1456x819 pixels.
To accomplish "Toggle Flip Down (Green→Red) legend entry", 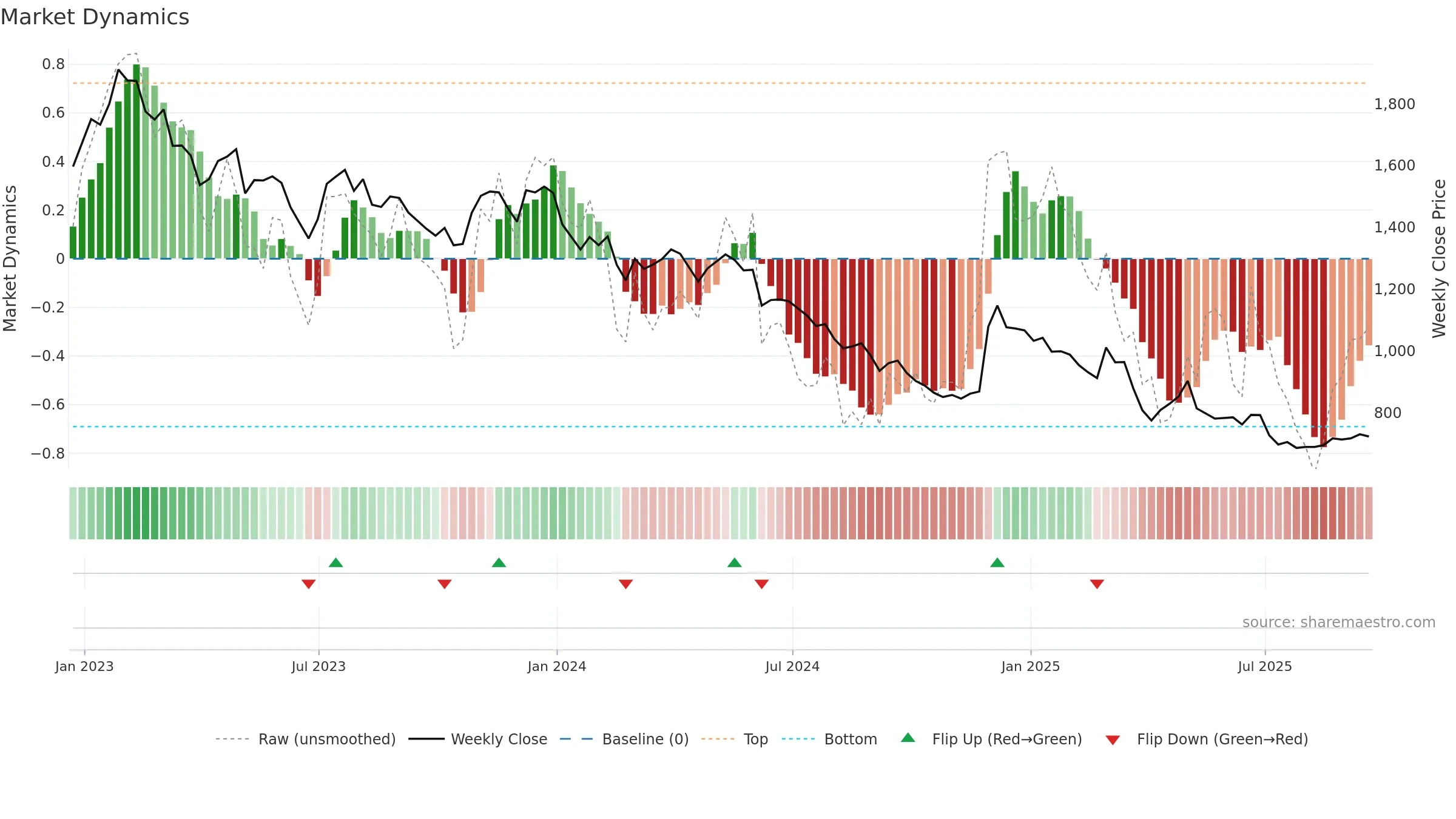I will pos(1207,739).
